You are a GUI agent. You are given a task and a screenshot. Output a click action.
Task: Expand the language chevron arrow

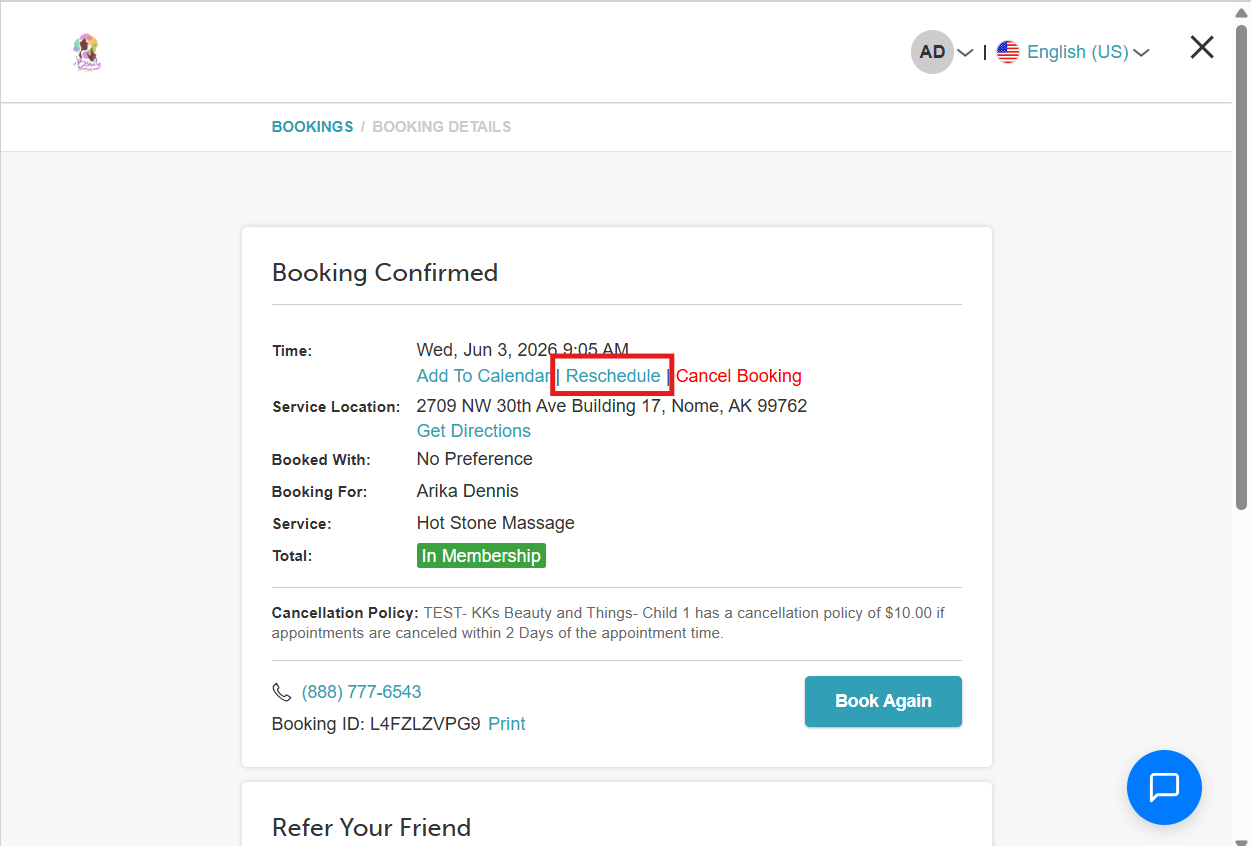pos(1141,53)
